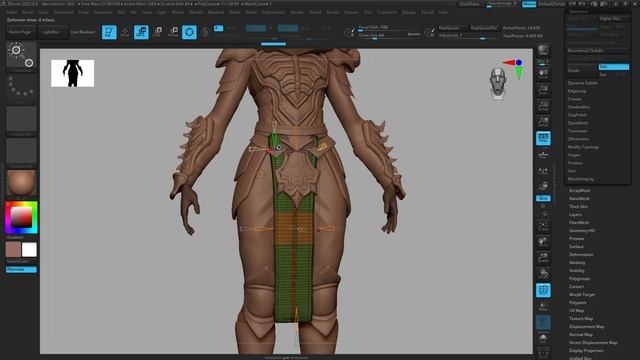This screenshot has width=640, height=360.
Task: Toggle PolyFrame display button
Action: pyautogui.click(x=543, y=290)
